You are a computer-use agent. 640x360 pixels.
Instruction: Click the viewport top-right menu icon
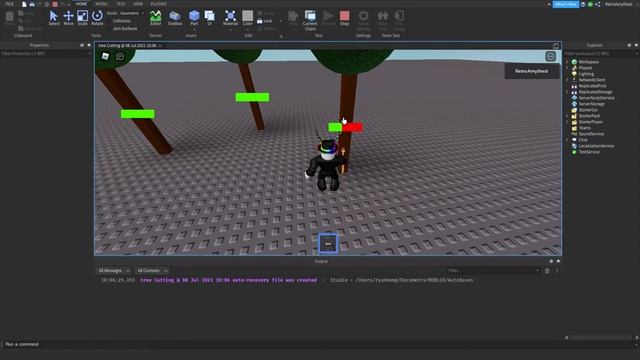[x=550, y=56]
